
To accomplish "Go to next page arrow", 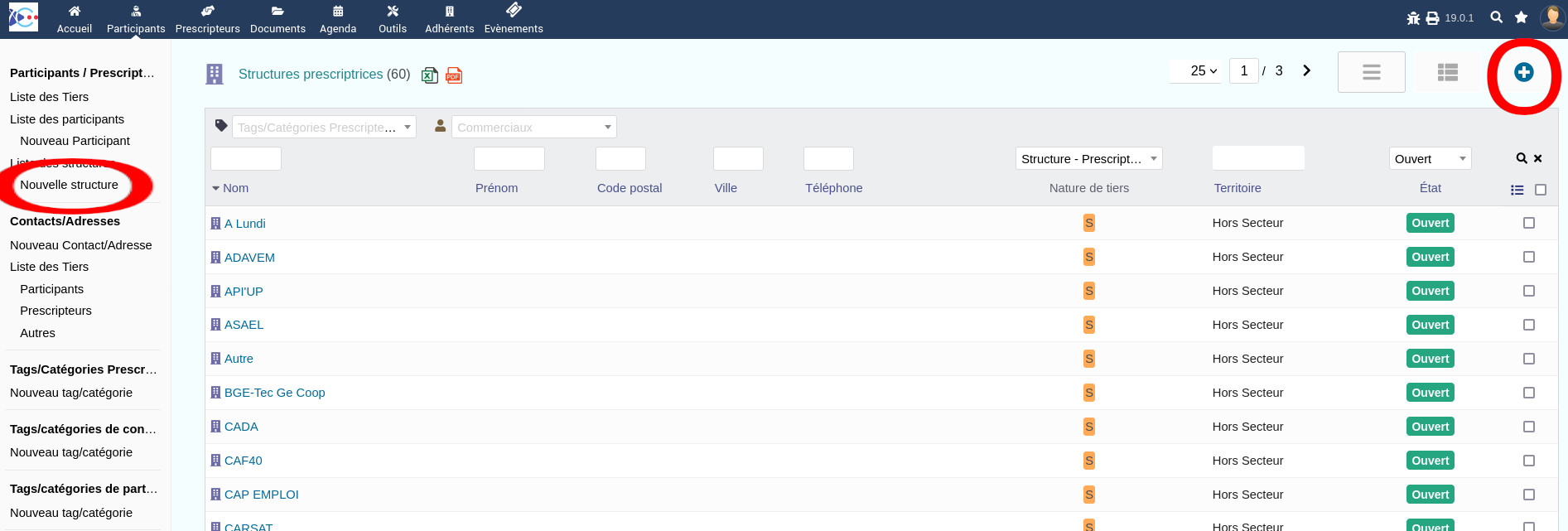I will point(1306,71).
